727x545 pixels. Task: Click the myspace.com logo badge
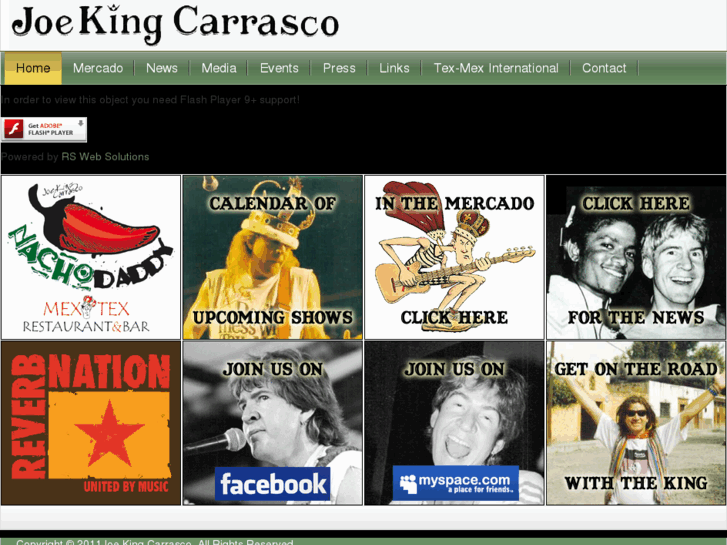point(455,483)
